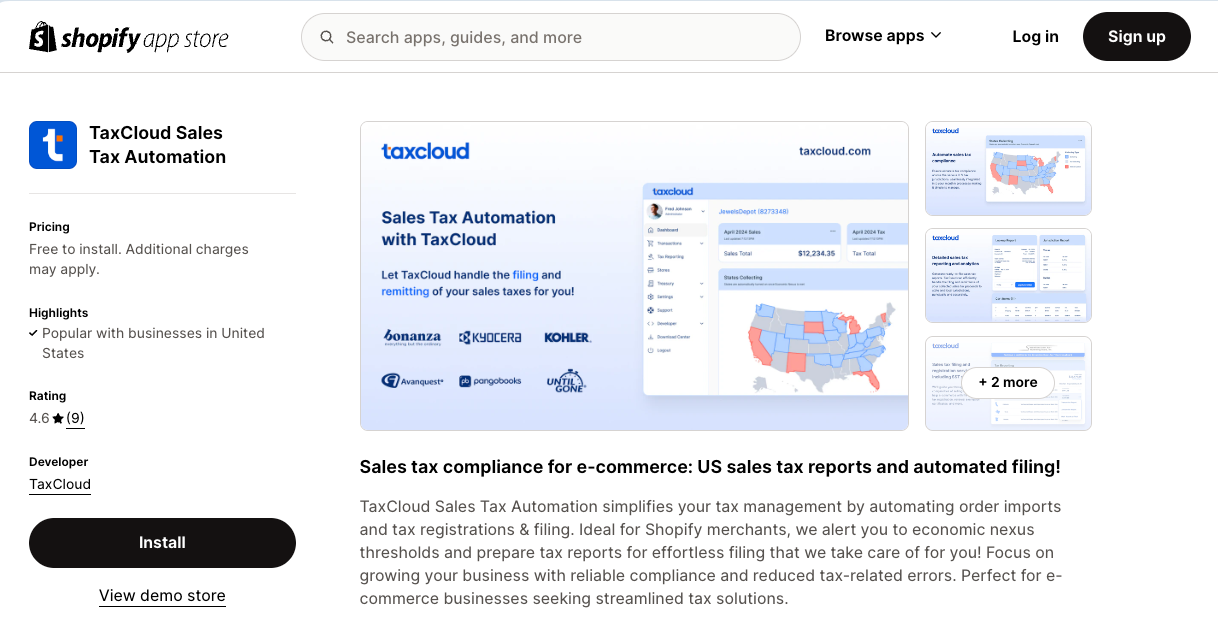Click the 'Highlights' label
Viewport: 1218px width, 618px height.
pyautogui.click(x=59, y=313)
